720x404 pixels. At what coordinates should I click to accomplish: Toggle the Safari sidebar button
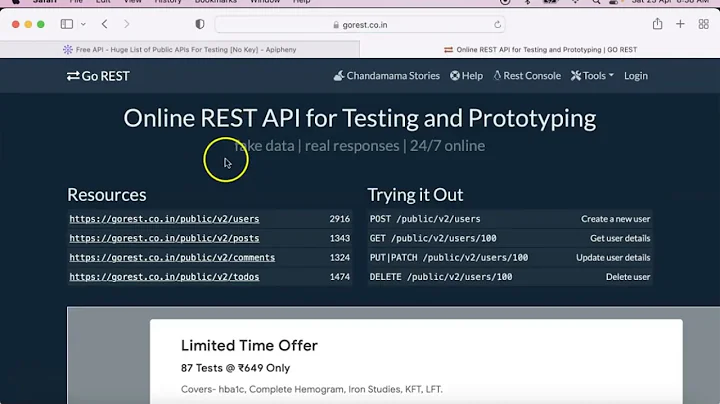[x=67, y=24]
